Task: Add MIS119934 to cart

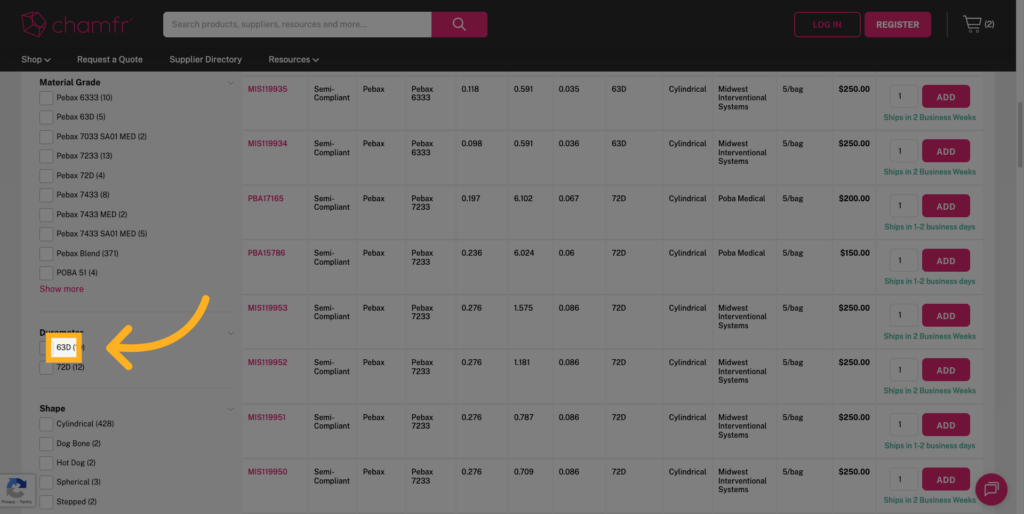Action: [946, 151]
